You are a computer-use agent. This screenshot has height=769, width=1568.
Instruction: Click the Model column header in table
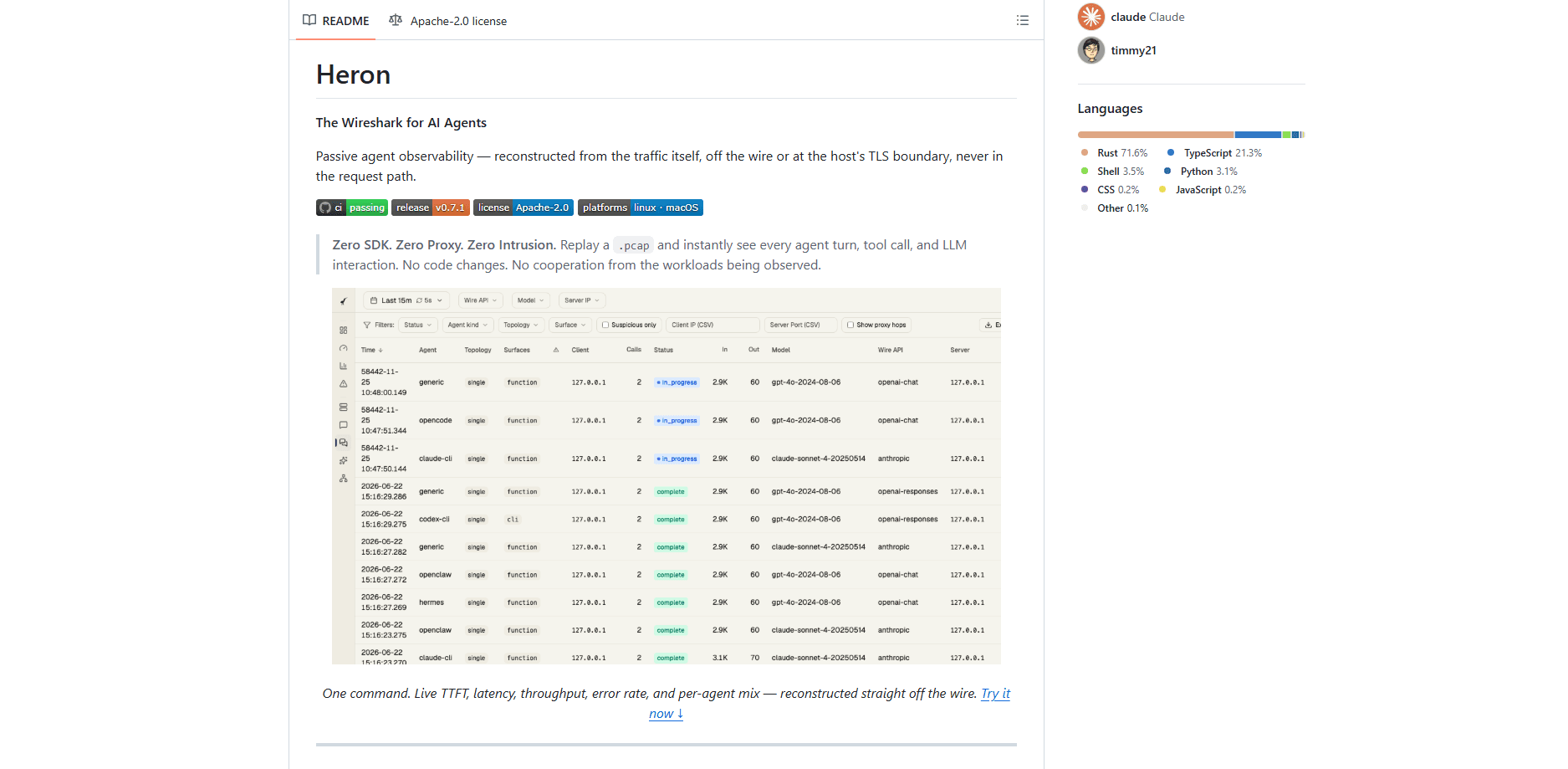point(781,350)
